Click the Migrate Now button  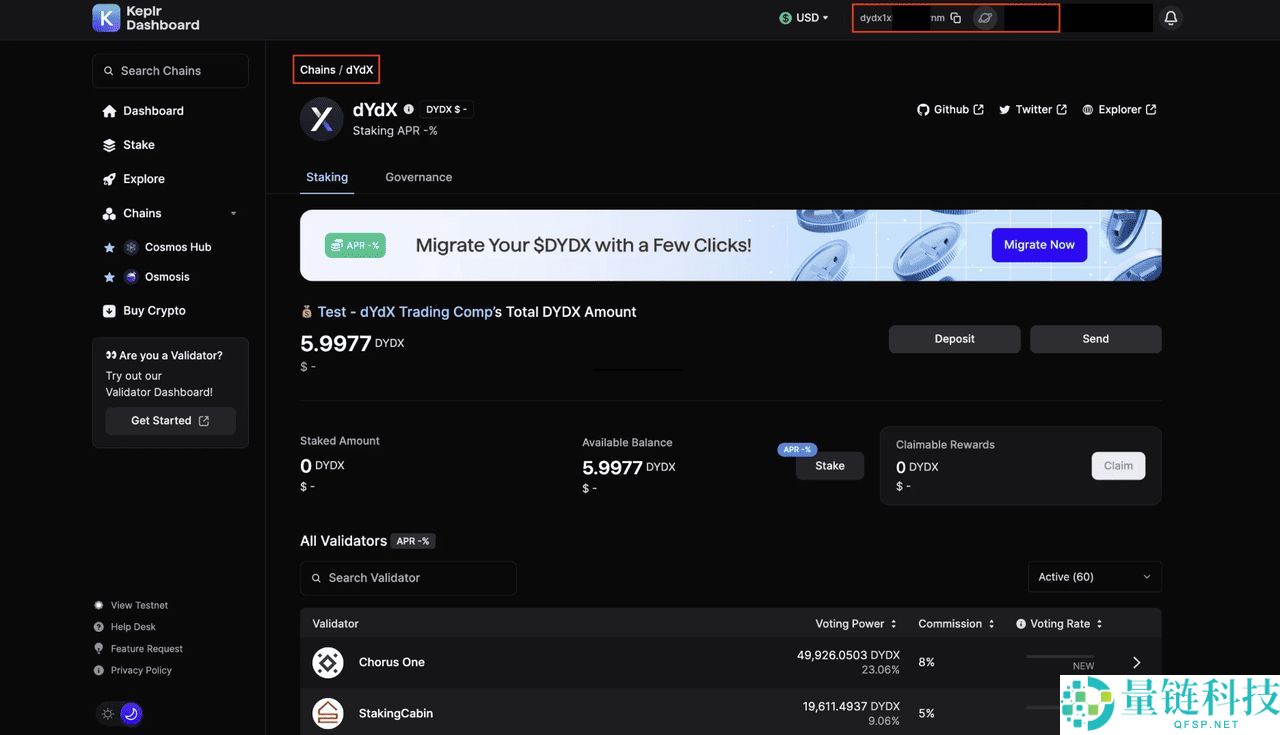1039,245
